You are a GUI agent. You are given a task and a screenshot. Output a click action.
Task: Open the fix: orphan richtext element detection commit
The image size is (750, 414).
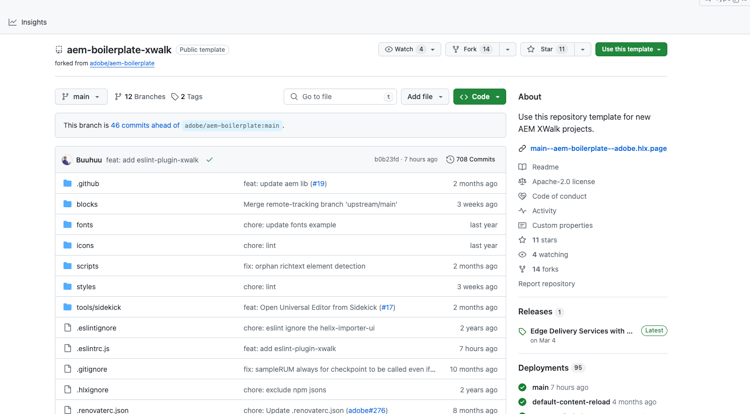[x=304, y=266]
